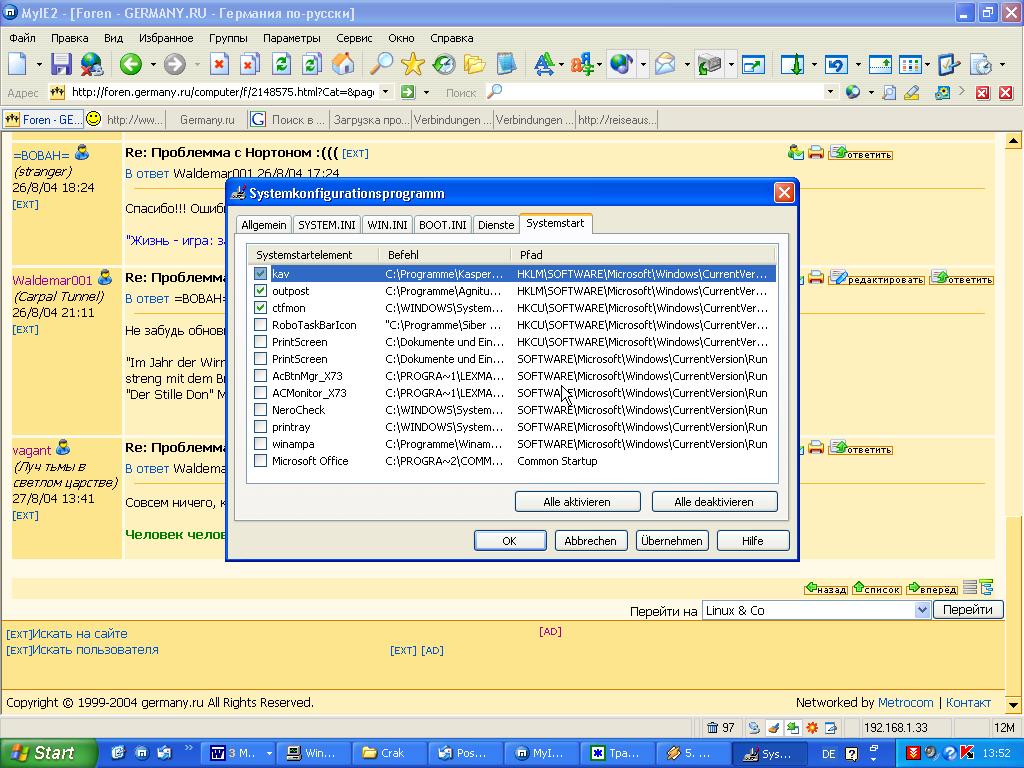
Task: Click the Befehl column header
Action: [445, 255]
